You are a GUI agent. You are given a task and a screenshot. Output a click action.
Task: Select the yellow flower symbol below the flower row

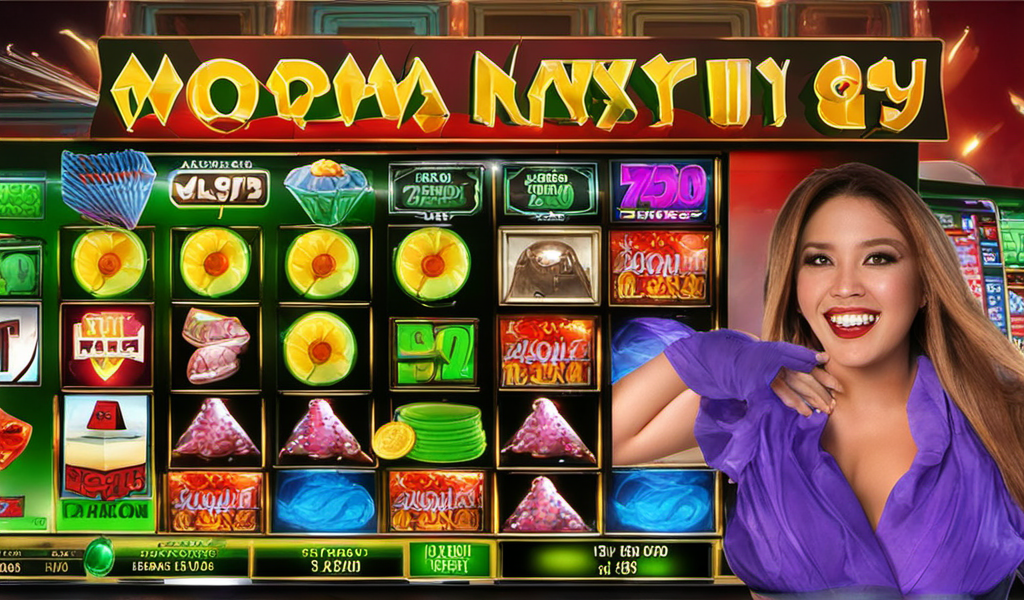320,348
